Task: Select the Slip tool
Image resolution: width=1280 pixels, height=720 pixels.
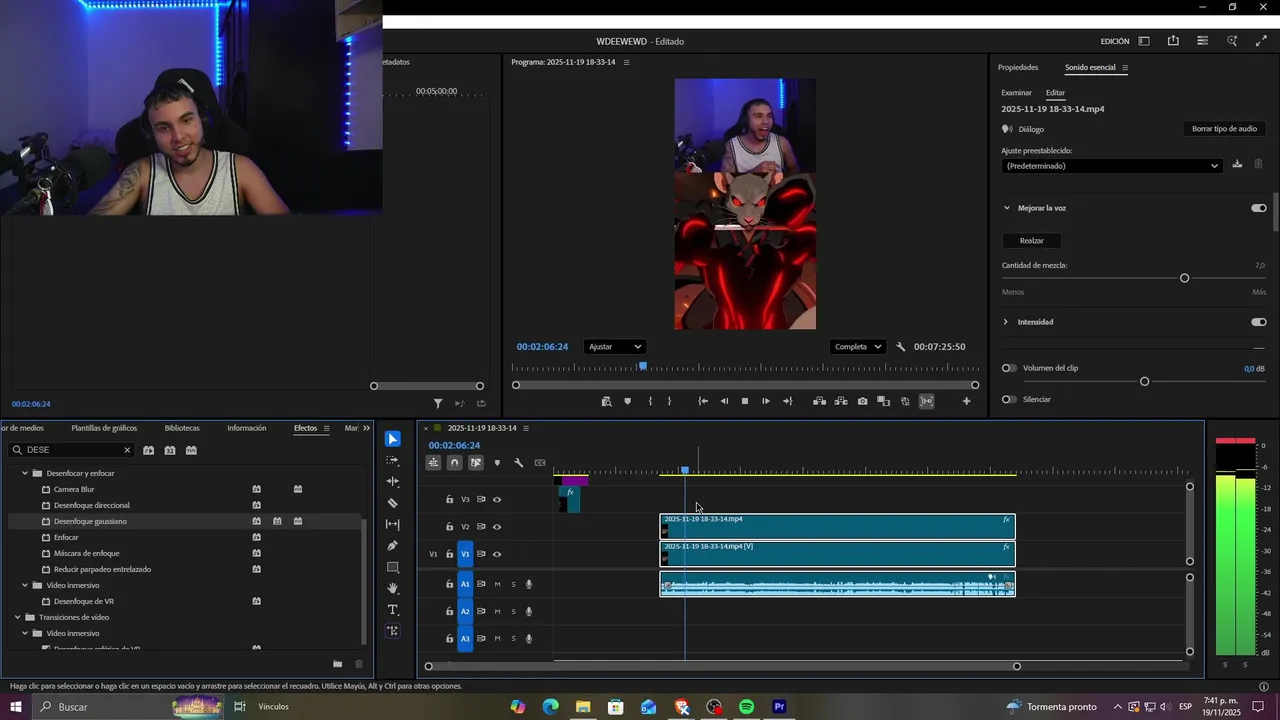Action: [x=392, y=524]
